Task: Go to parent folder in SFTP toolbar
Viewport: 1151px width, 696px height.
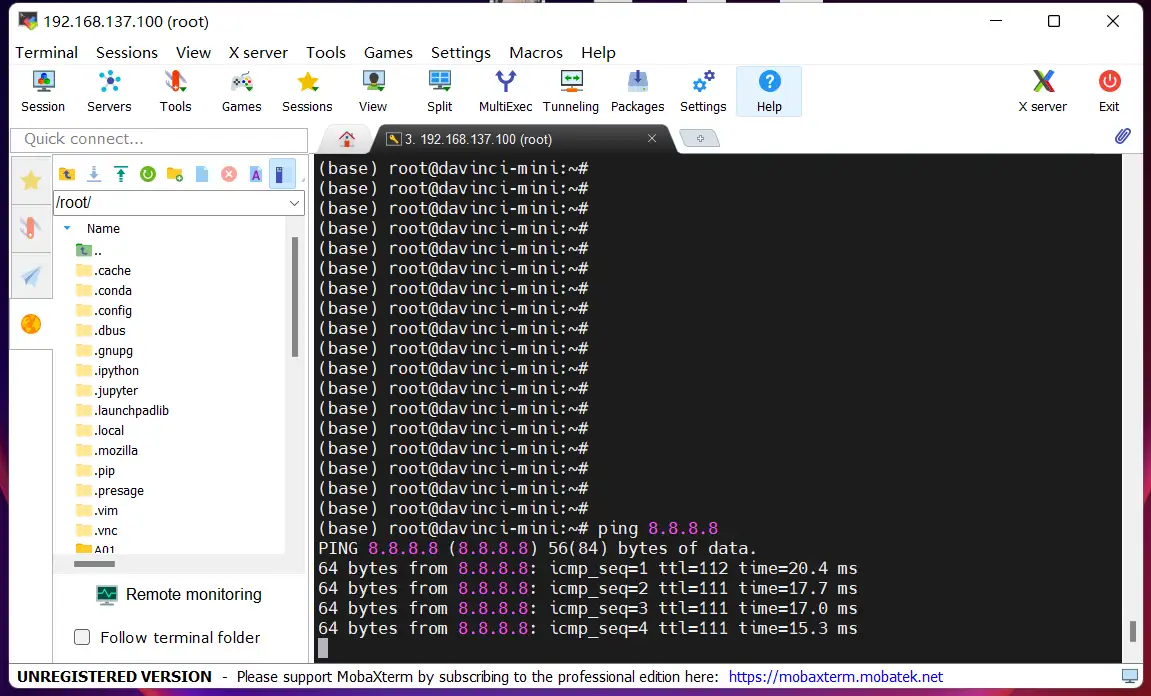Action: pyautogui.click(x=67, y=174)
